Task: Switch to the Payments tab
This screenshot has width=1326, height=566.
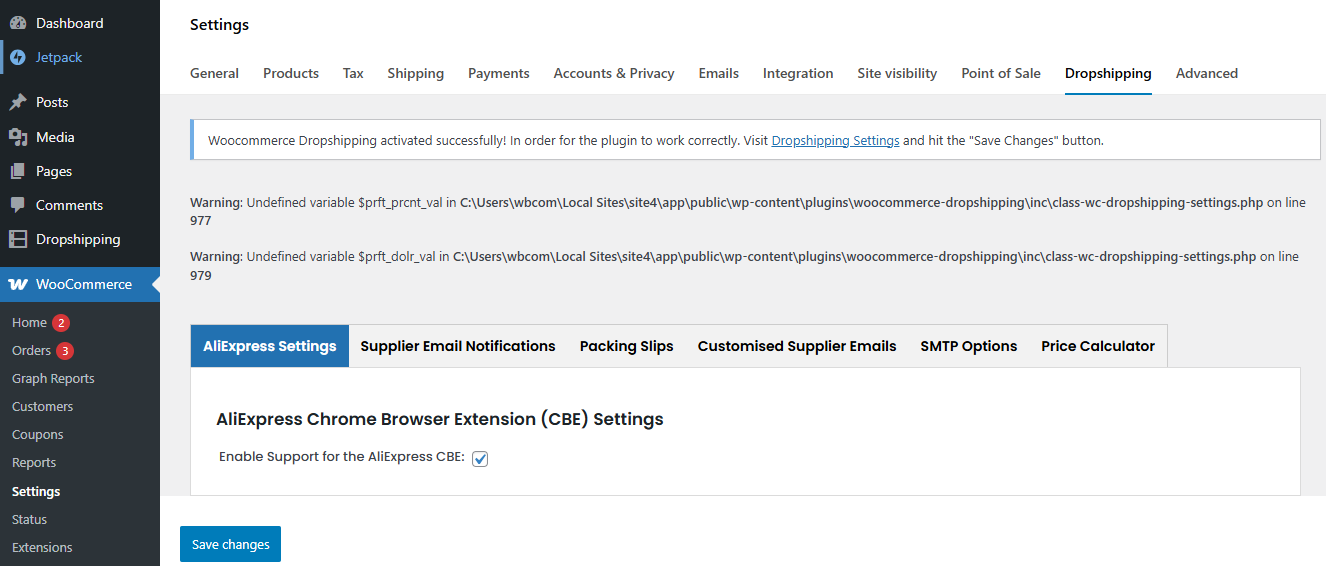Action: coord(498,73)
